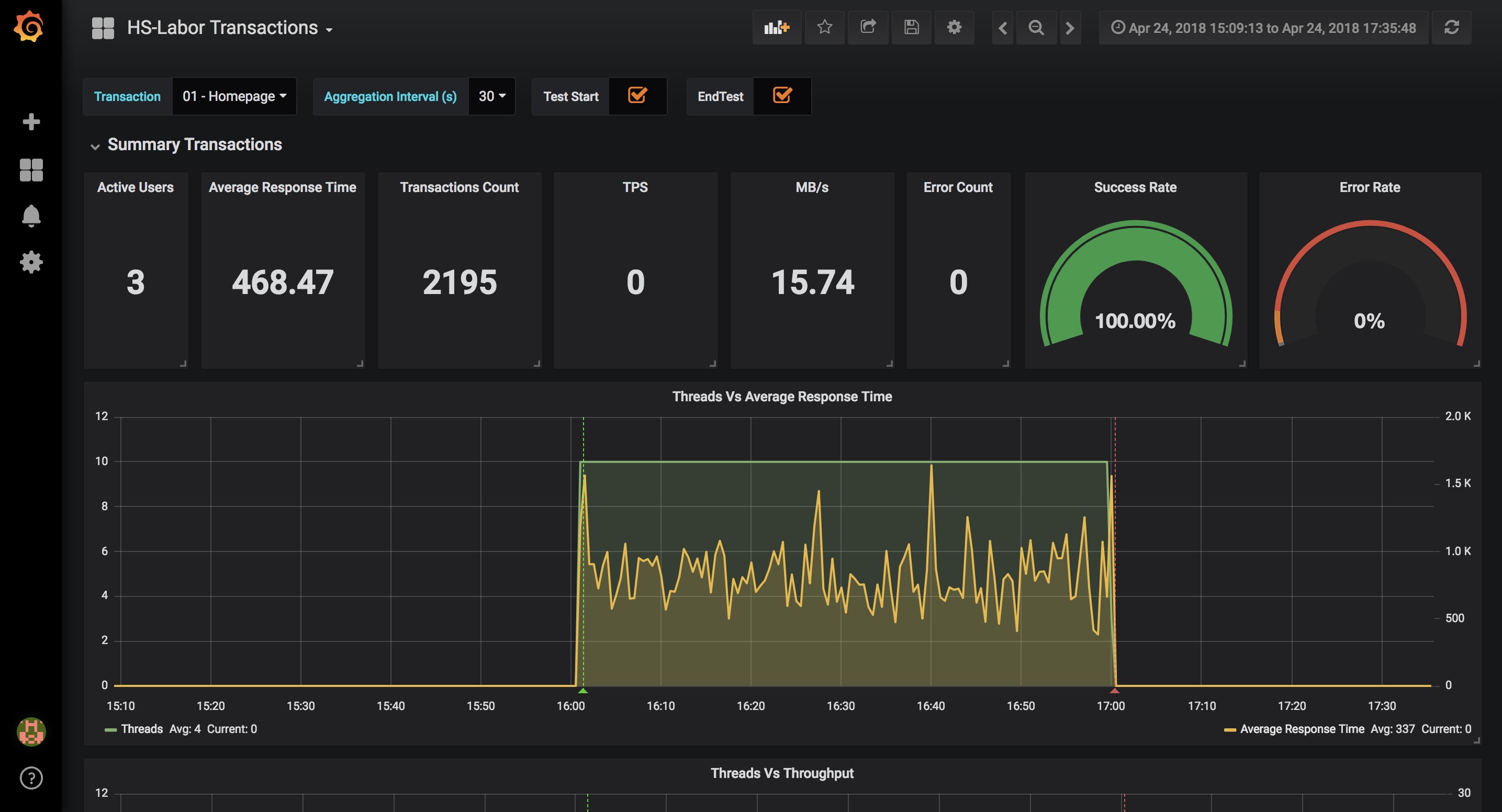Open dashboard settings gear in top toolbar
Viewport: 1502px width, 812px height.
tap(954, 27)
